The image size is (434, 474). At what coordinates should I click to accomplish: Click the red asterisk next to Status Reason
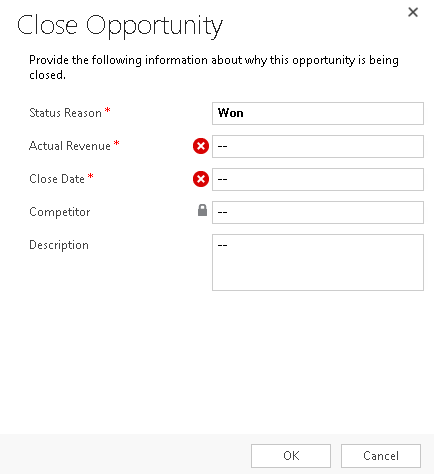coord(107,110)
